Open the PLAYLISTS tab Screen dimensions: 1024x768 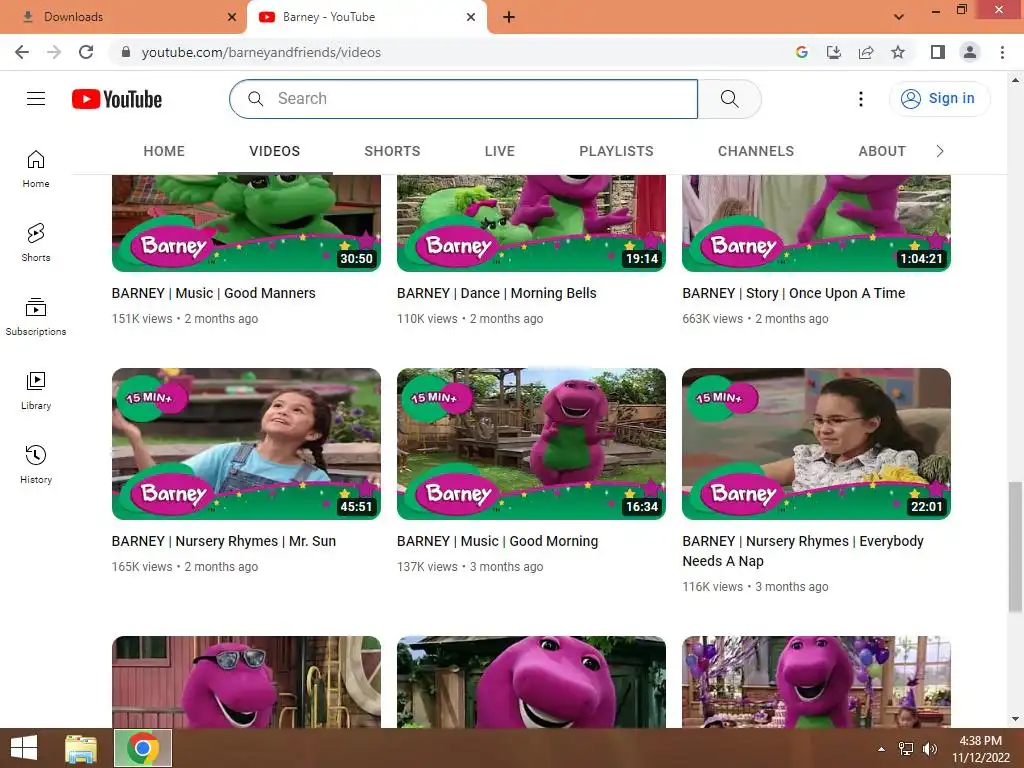[x=616, y=152]
